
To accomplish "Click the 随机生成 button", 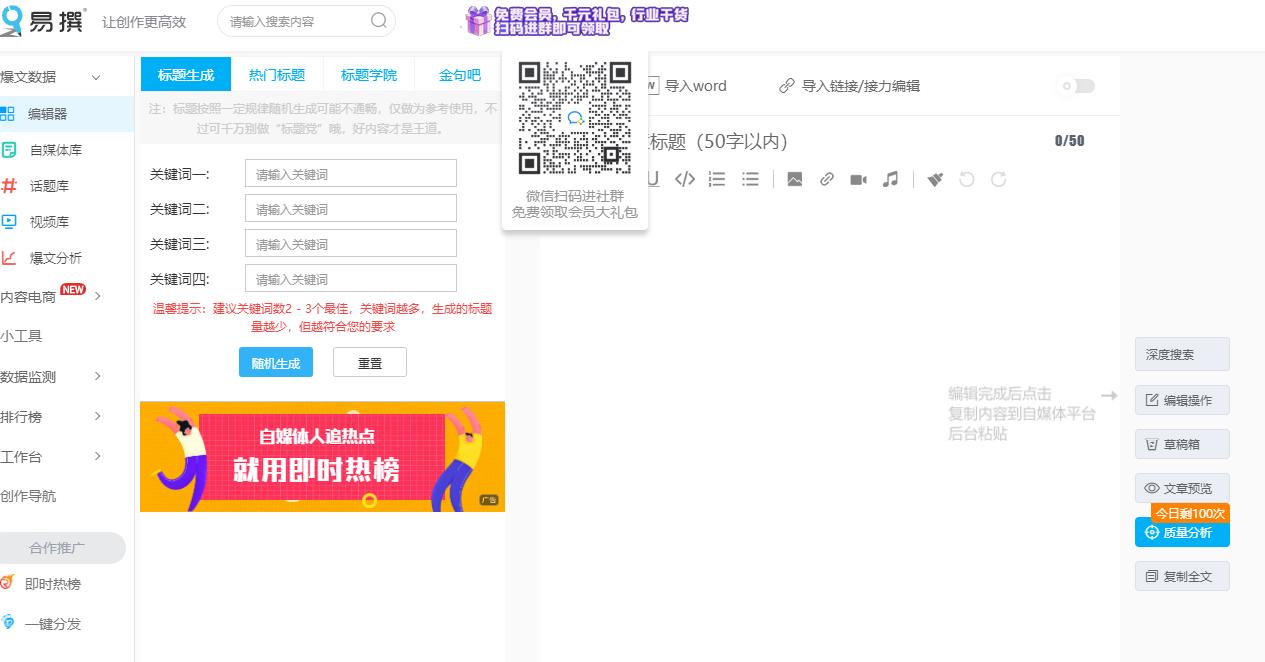I will tap(276, 362).
